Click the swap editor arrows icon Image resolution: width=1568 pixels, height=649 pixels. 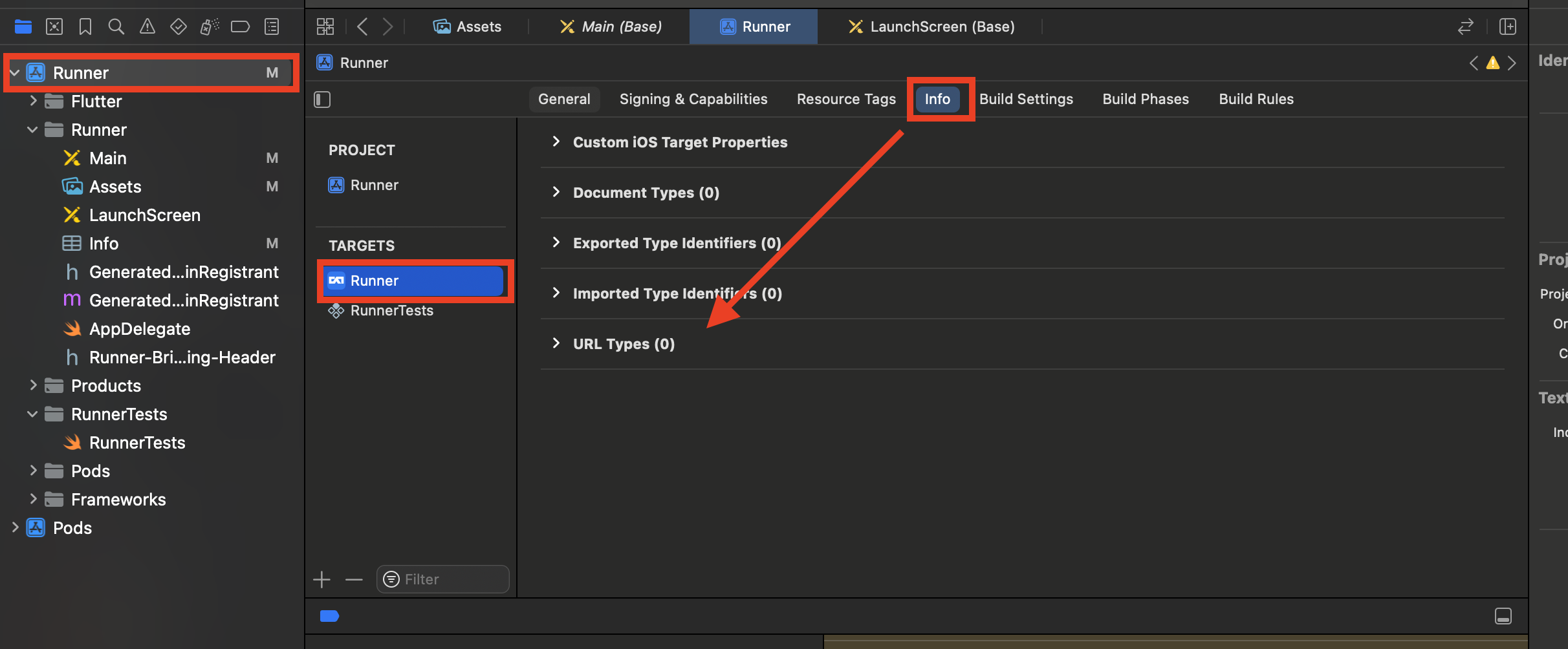pos(1465,27)
